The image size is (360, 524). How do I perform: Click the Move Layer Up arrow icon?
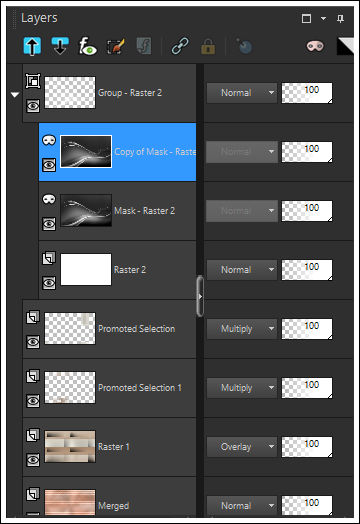(x=32, y=46)
